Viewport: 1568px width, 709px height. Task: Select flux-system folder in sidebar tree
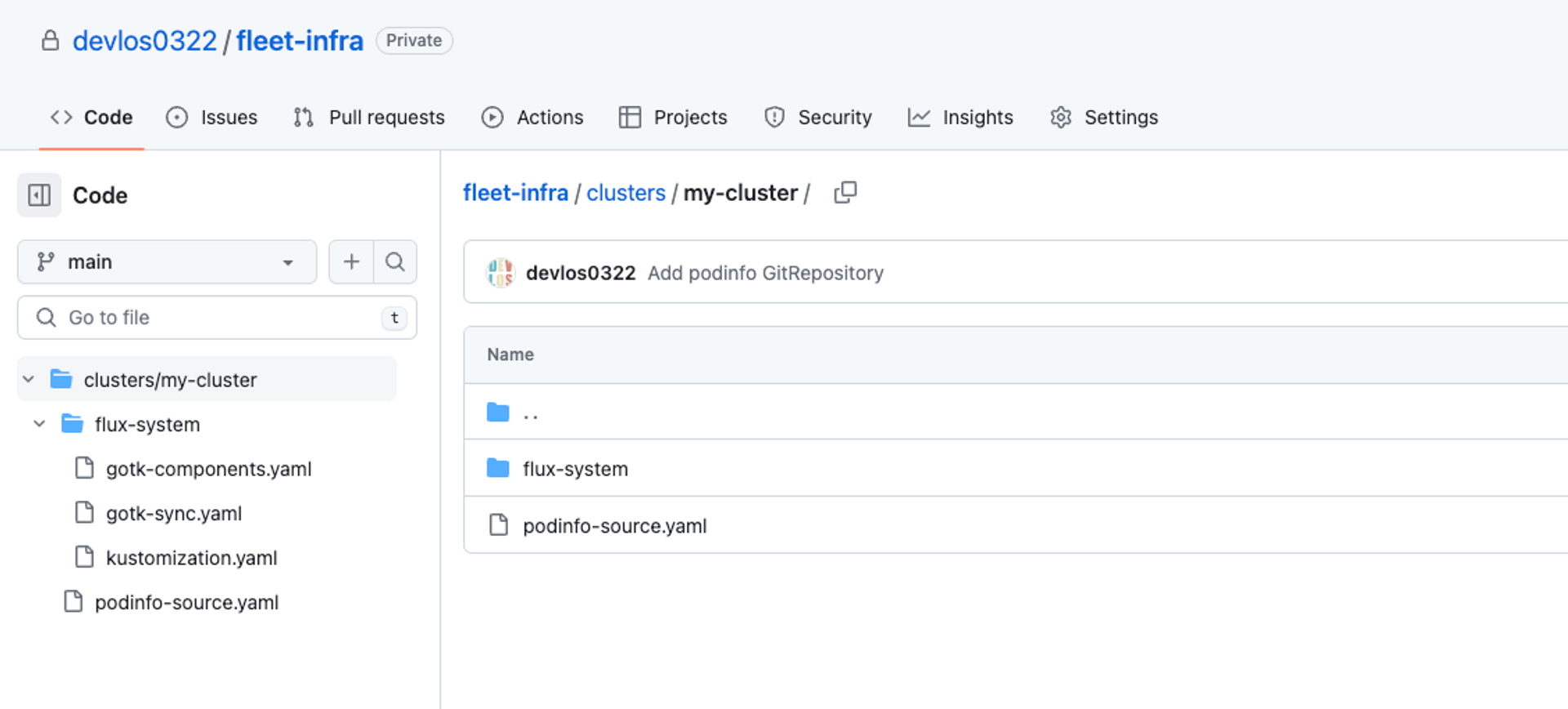click(x=147, y=424)
